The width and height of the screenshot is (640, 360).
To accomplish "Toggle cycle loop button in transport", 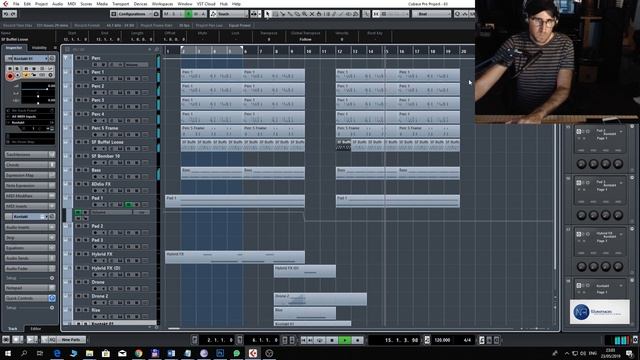I will (320, 340).
